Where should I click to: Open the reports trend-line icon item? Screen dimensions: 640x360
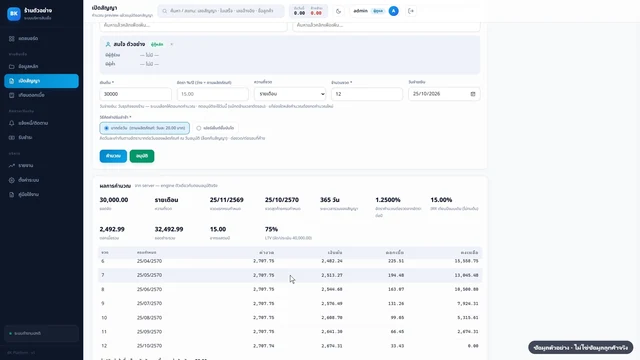pyautogui.click(x=11, y=166)
